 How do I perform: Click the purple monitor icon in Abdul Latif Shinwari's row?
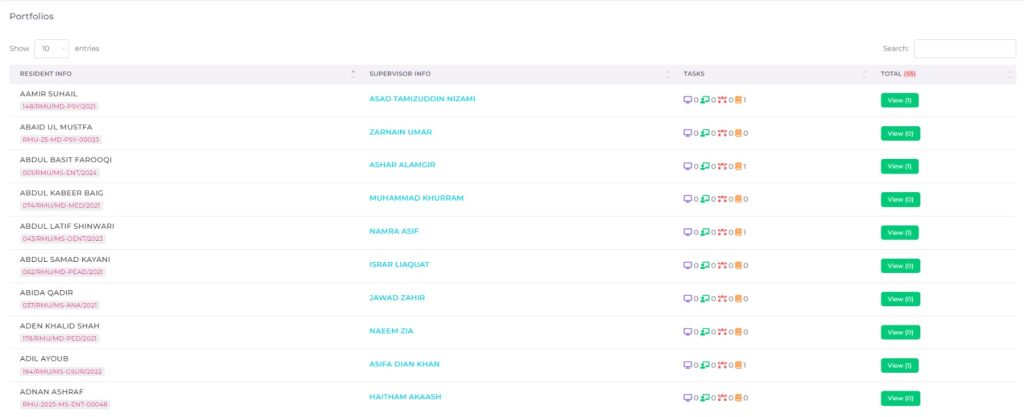[x=687, y=232]
